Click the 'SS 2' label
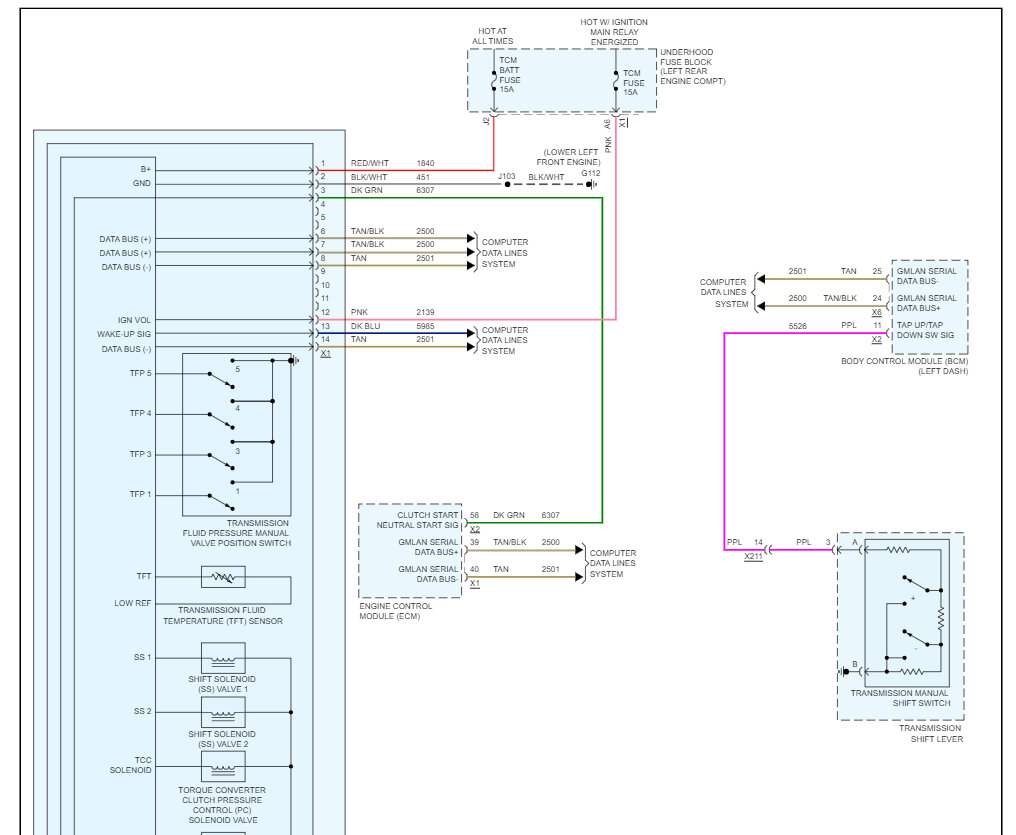 (143, 711)
